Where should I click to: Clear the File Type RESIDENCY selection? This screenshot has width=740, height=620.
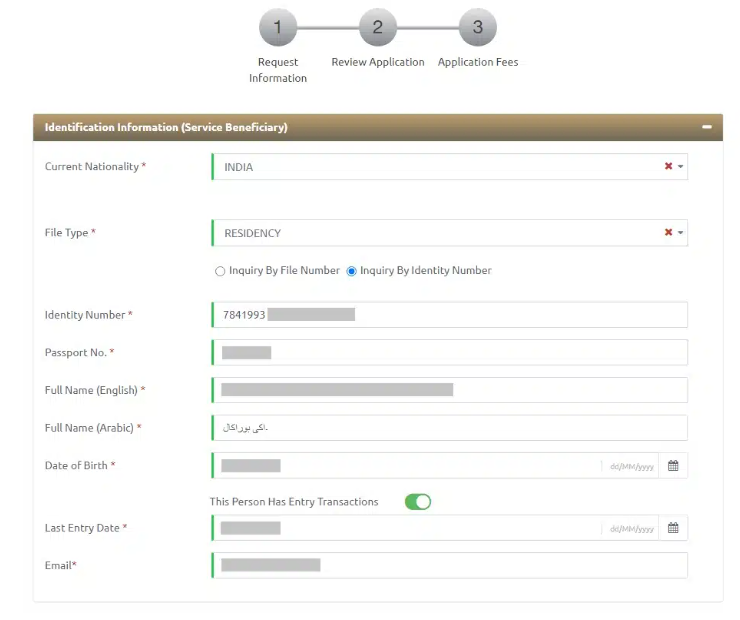[x=668, y=233]
